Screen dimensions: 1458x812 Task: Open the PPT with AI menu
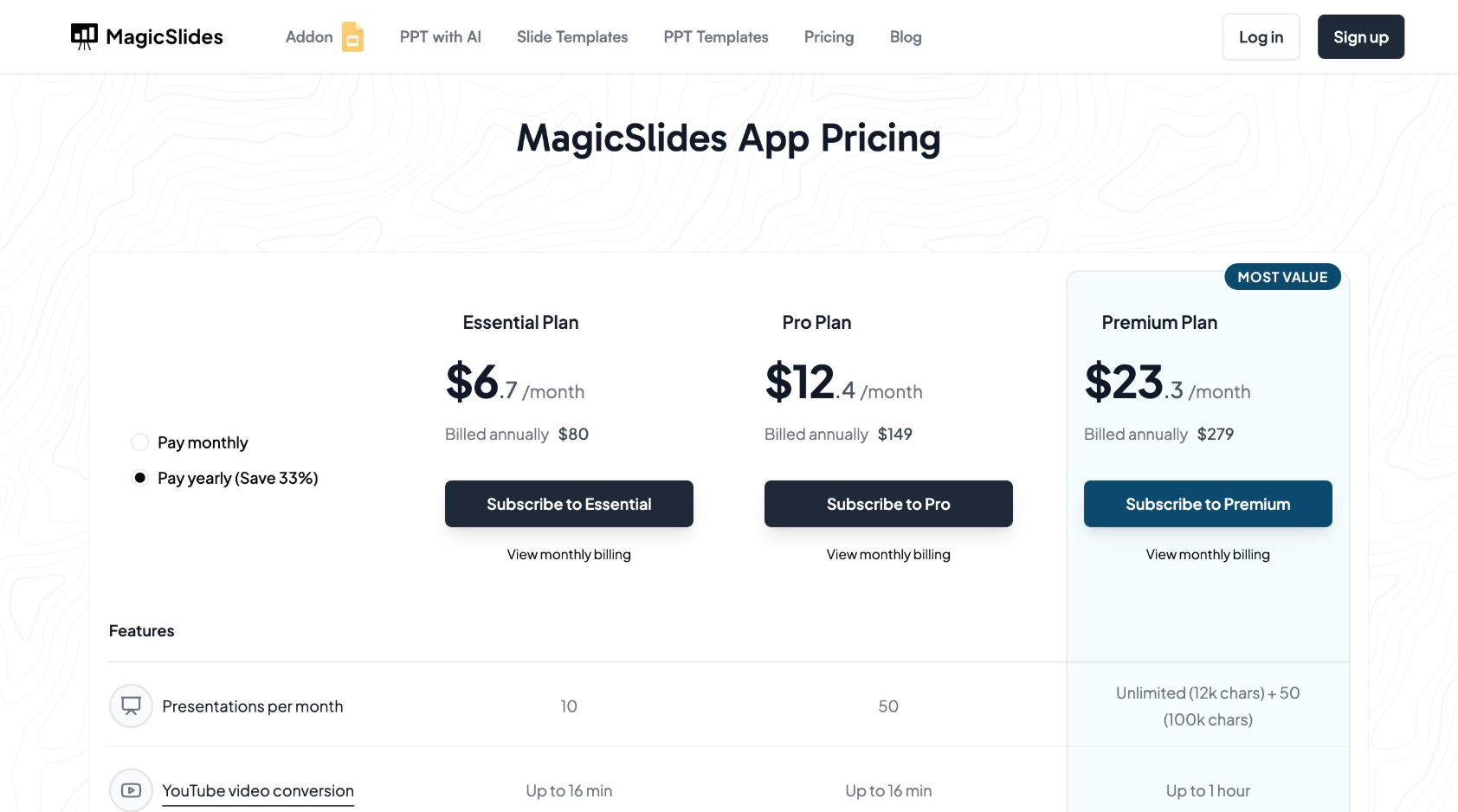(440, 37)
